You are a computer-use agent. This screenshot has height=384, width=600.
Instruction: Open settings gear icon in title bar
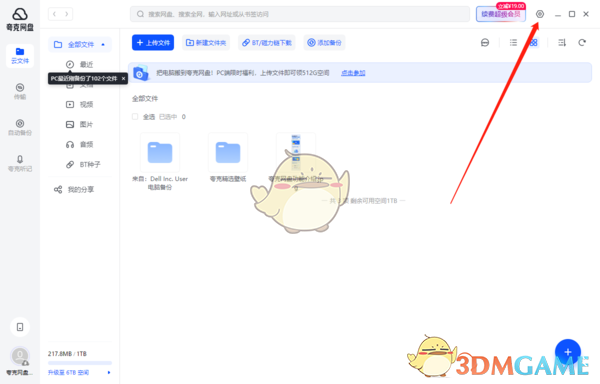tap(540, 14)
